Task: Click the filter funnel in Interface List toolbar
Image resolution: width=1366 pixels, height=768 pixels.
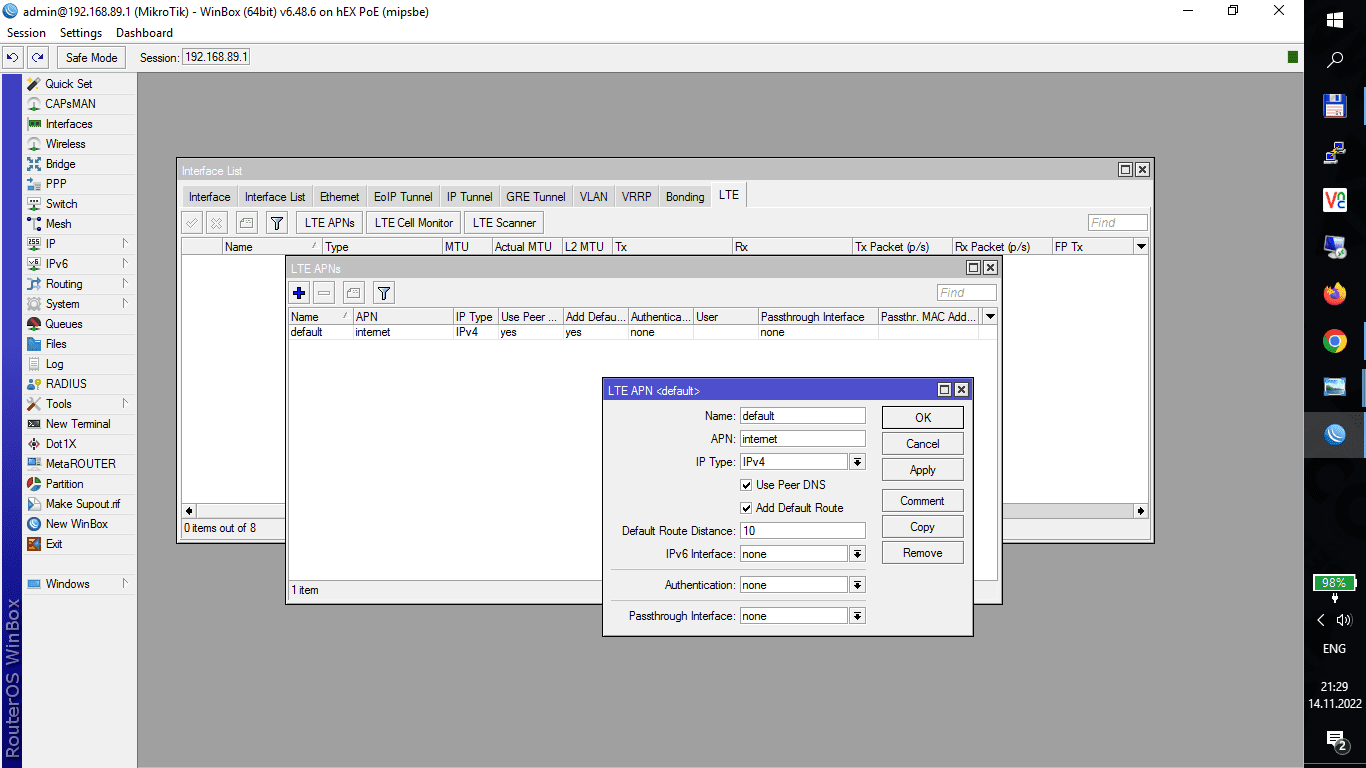Action: click(277, 223)
